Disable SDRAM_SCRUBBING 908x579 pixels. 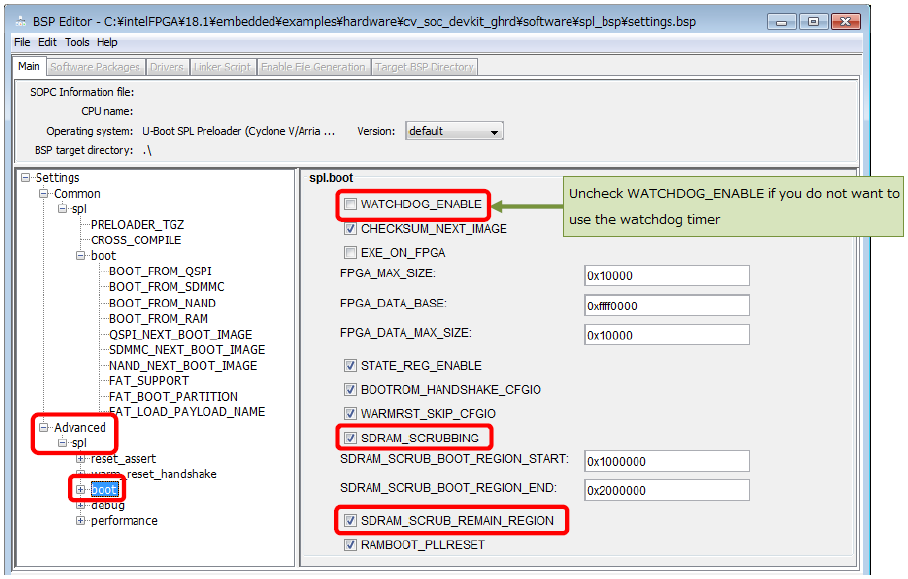351,437
